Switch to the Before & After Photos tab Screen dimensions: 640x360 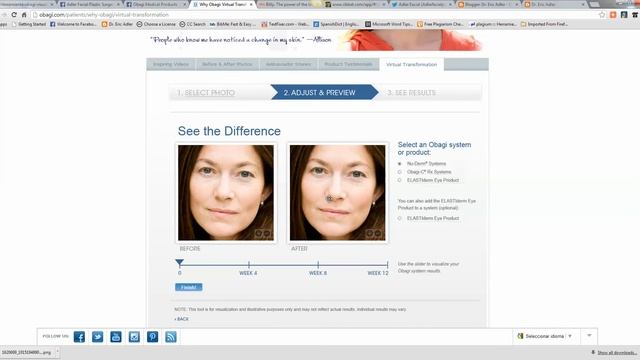227,64
